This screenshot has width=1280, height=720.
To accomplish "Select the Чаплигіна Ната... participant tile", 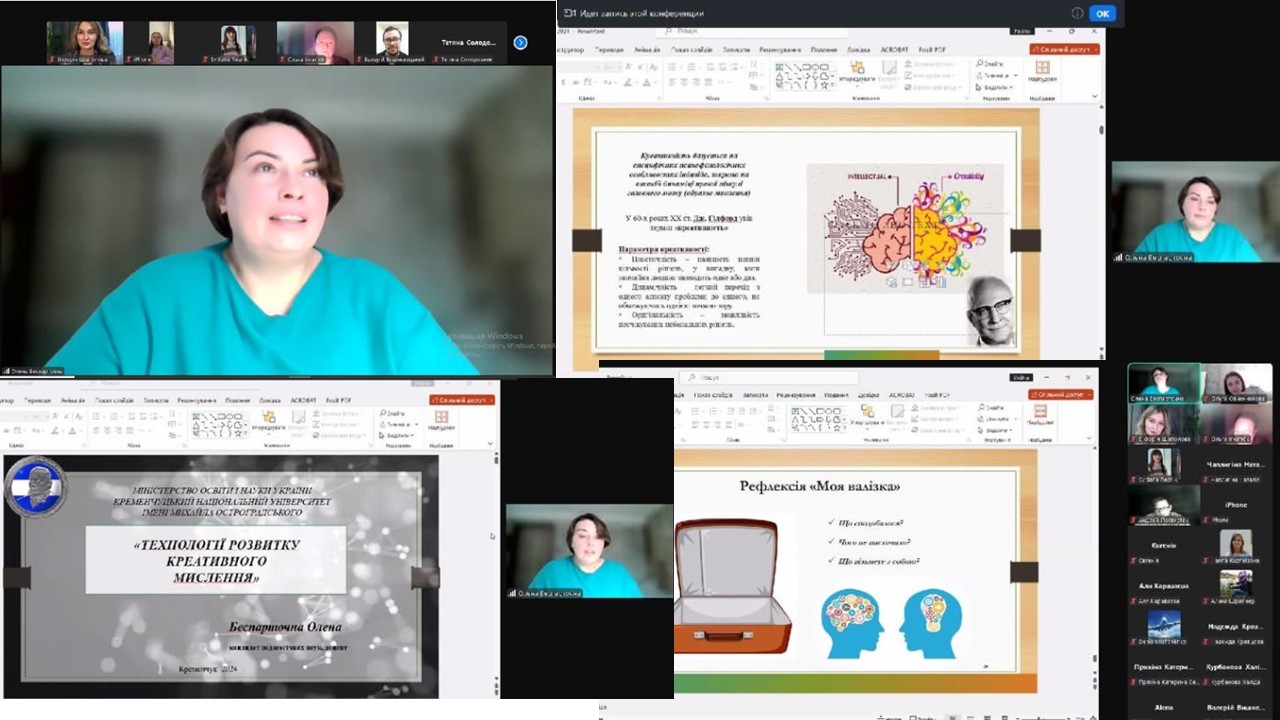I will (x=1237, y=465).
